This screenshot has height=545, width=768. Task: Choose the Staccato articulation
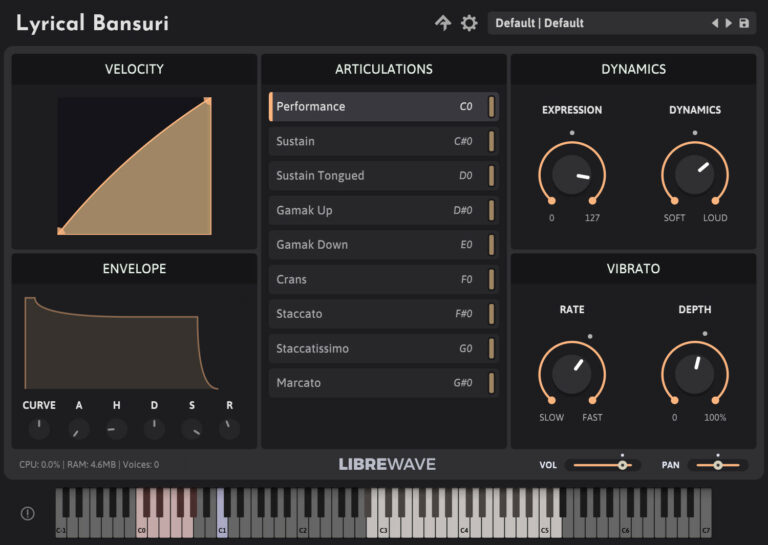[384, 313]
